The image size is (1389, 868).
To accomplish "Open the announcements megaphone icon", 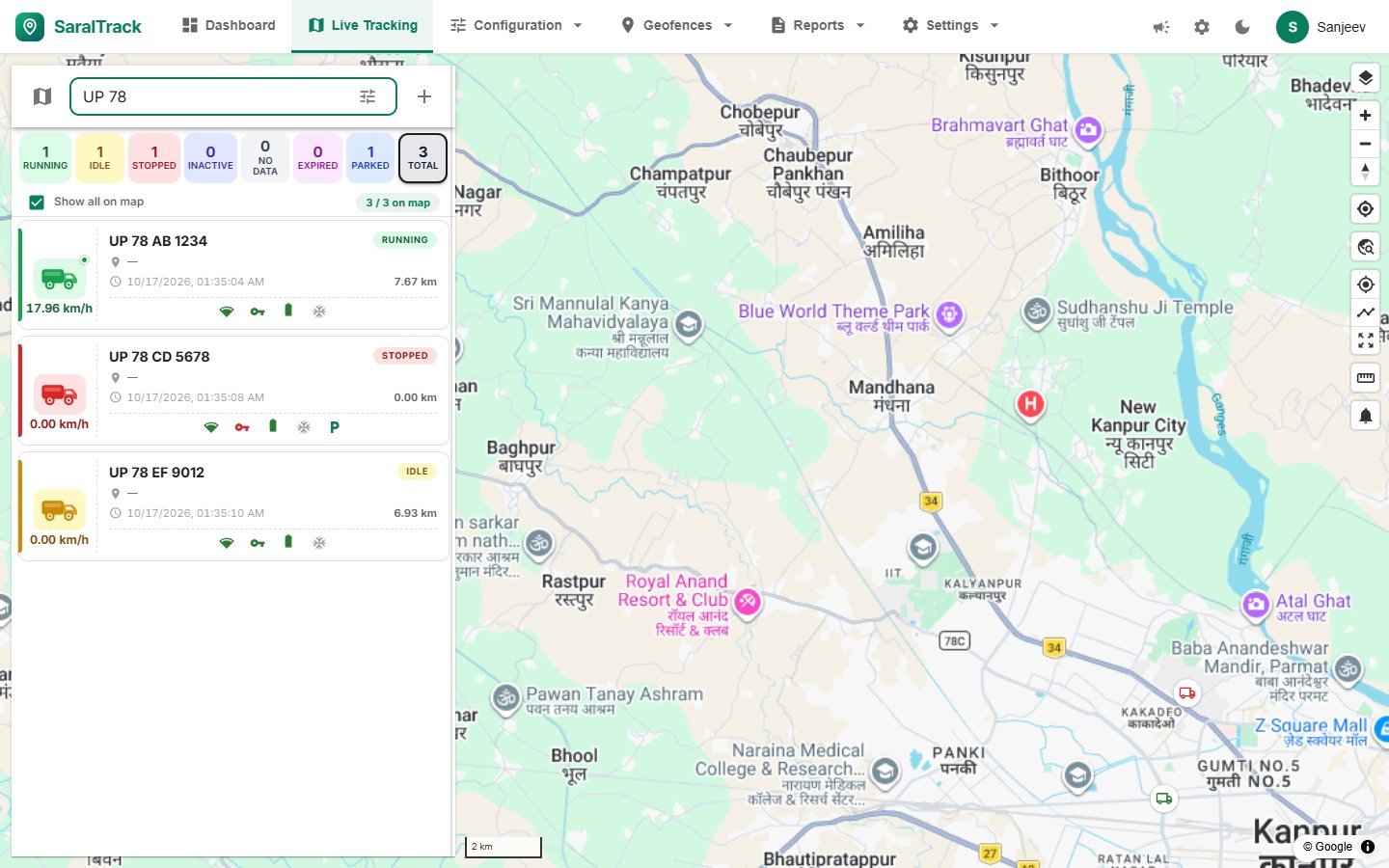I will pos(1161,27).
